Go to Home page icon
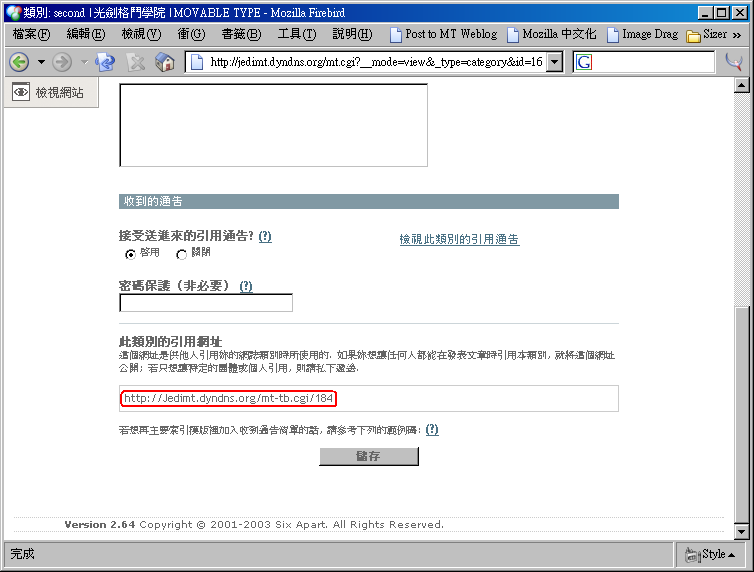Image resolution: width=754 pixels, height=572 pixels. coord(165,62)
